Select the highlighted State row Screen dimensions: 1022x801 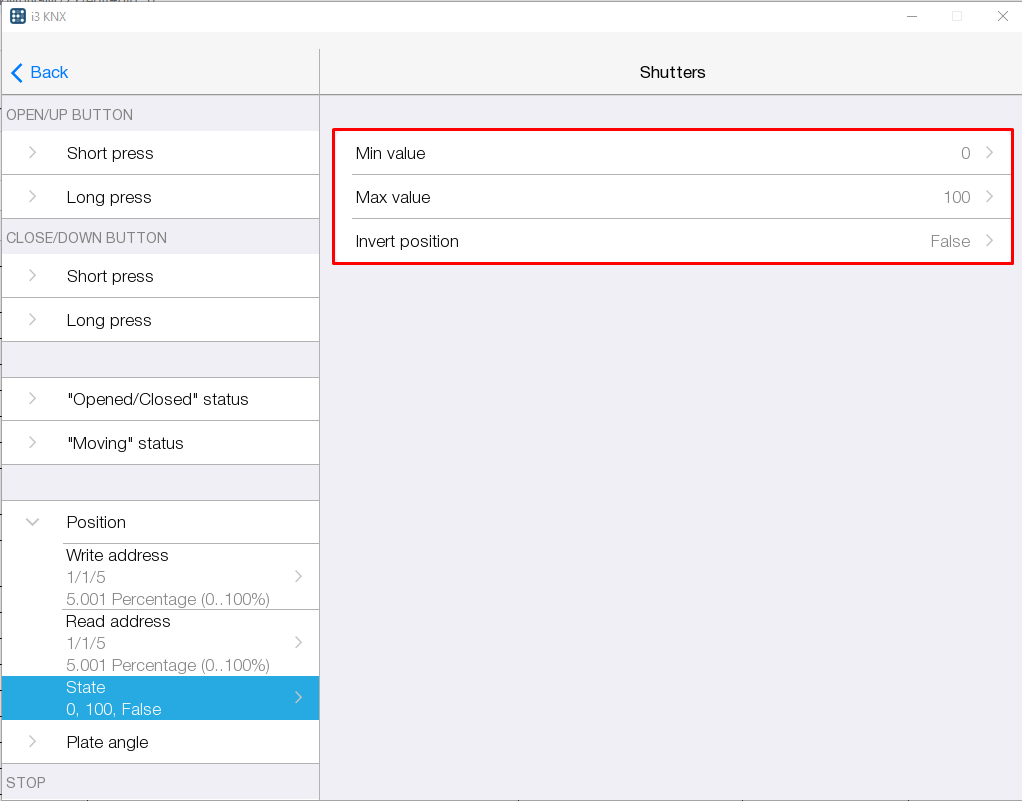point(160,698)
